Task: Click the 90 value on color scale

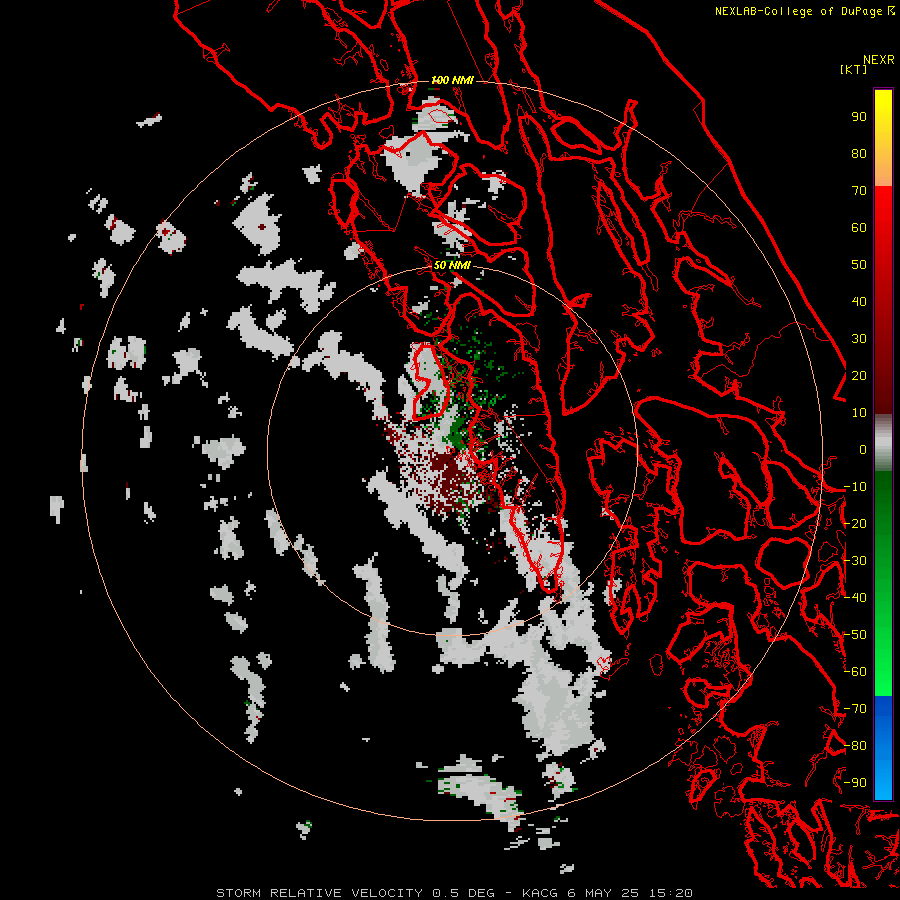Action: tap(859, 117)
